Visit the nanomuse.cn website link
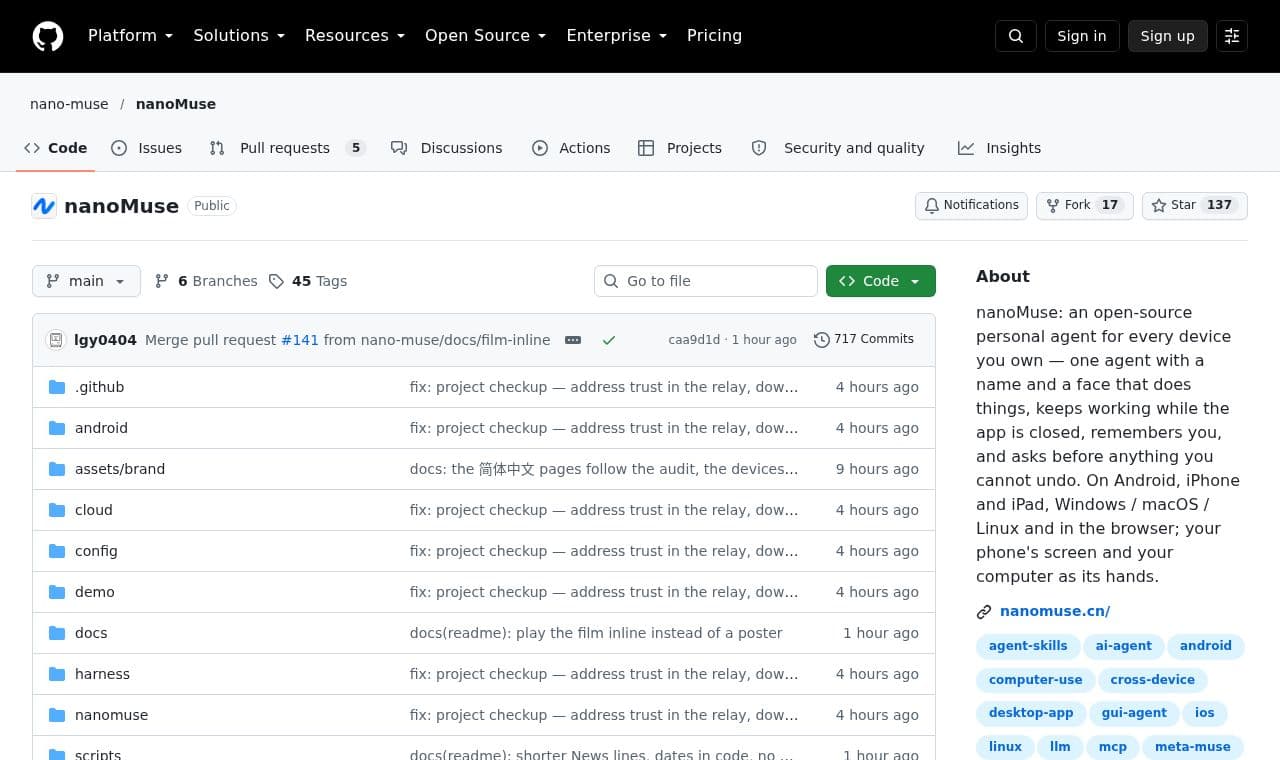The height and width of the screenshot is (760, 1280). (x=1055, y=611)
